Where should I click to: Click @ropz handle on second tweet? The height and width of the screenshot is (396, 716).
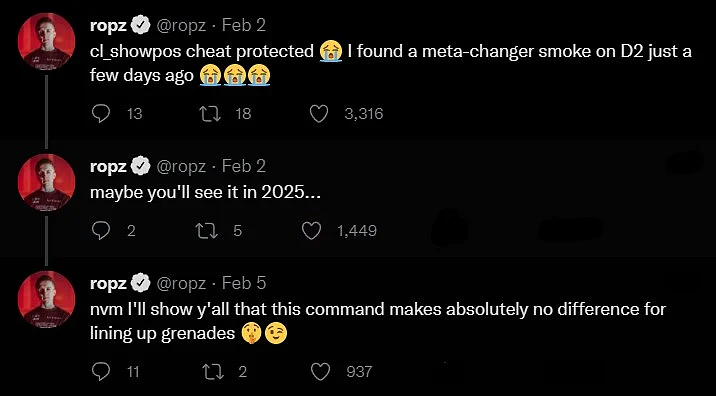click(x=181, y=167)
